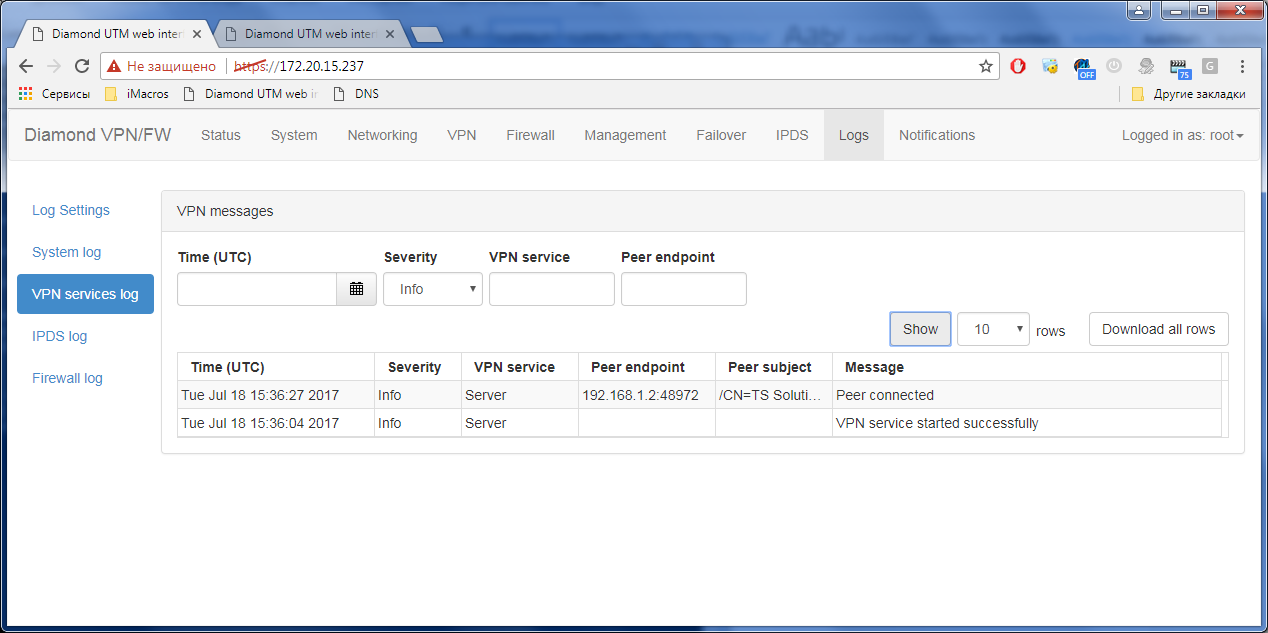The image size is (1268, 633).
Task: Click the clapperboard extension with 75 badge
Action: [1179, 67]
